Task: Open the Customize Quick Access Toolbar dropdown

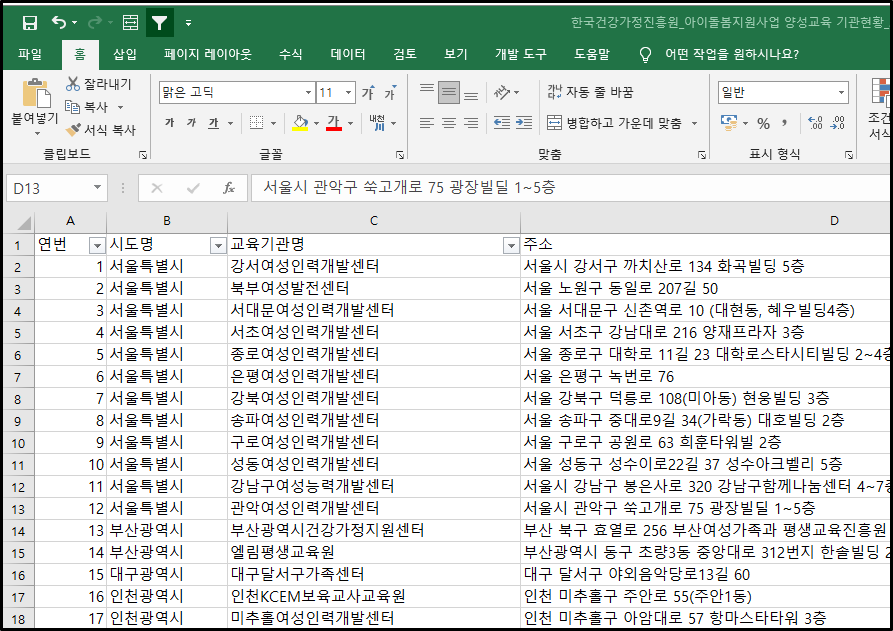Action: [x=189, y=23]
